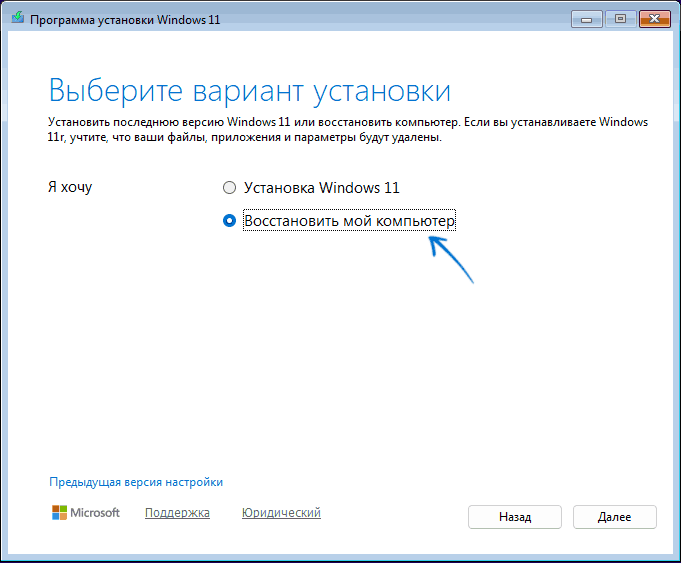
Task: Minimize the Windows 11 setup window
Action: (586, 19)
